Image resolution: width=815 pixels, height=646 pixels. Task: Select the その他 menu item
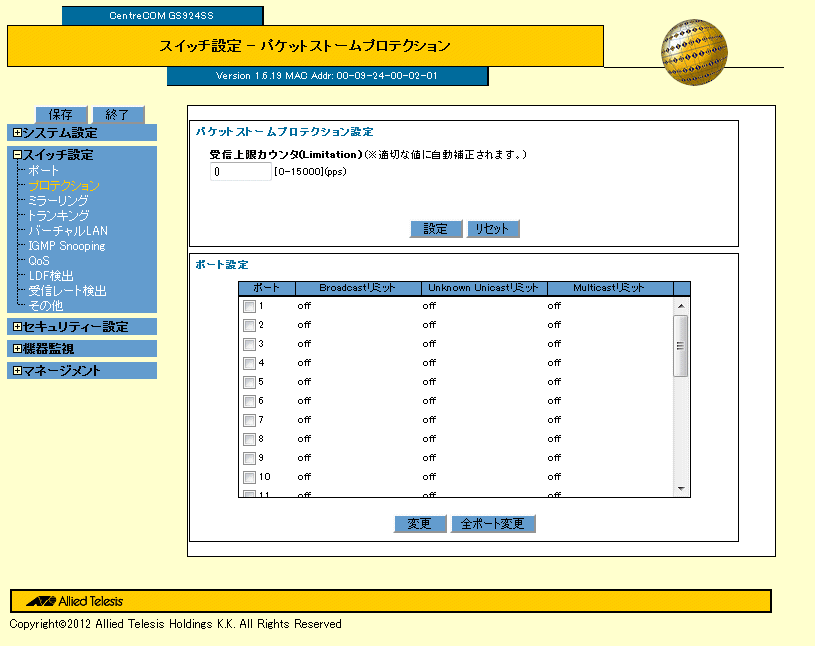(x=46, y=306)
